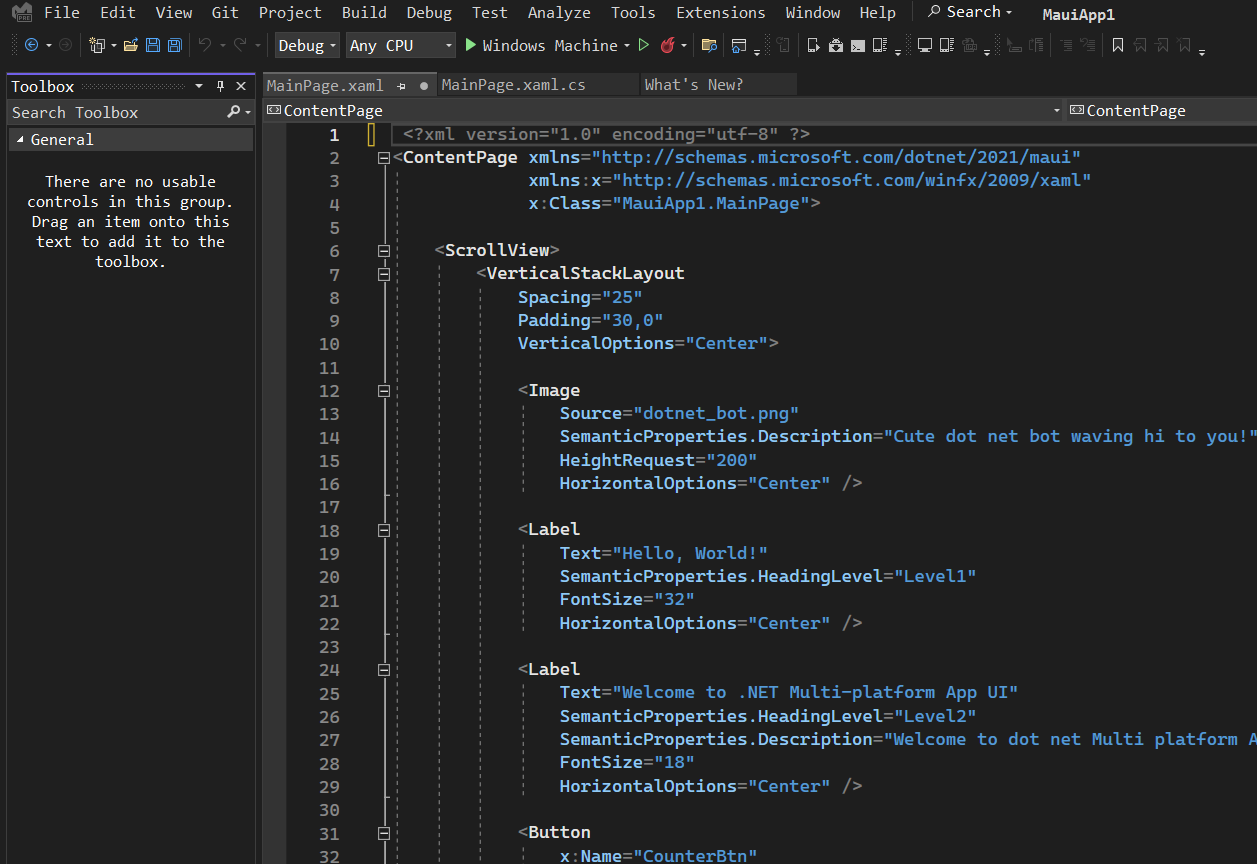Pin the MainPage.xaml tab

[401, 86]
